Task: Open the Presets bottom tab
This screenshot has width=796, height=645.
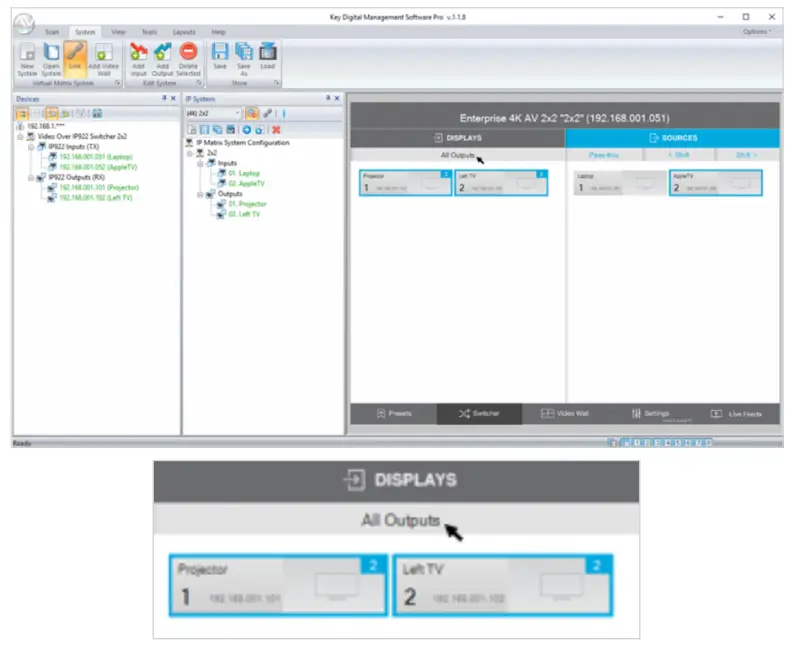Action: [x=394, y=414]
